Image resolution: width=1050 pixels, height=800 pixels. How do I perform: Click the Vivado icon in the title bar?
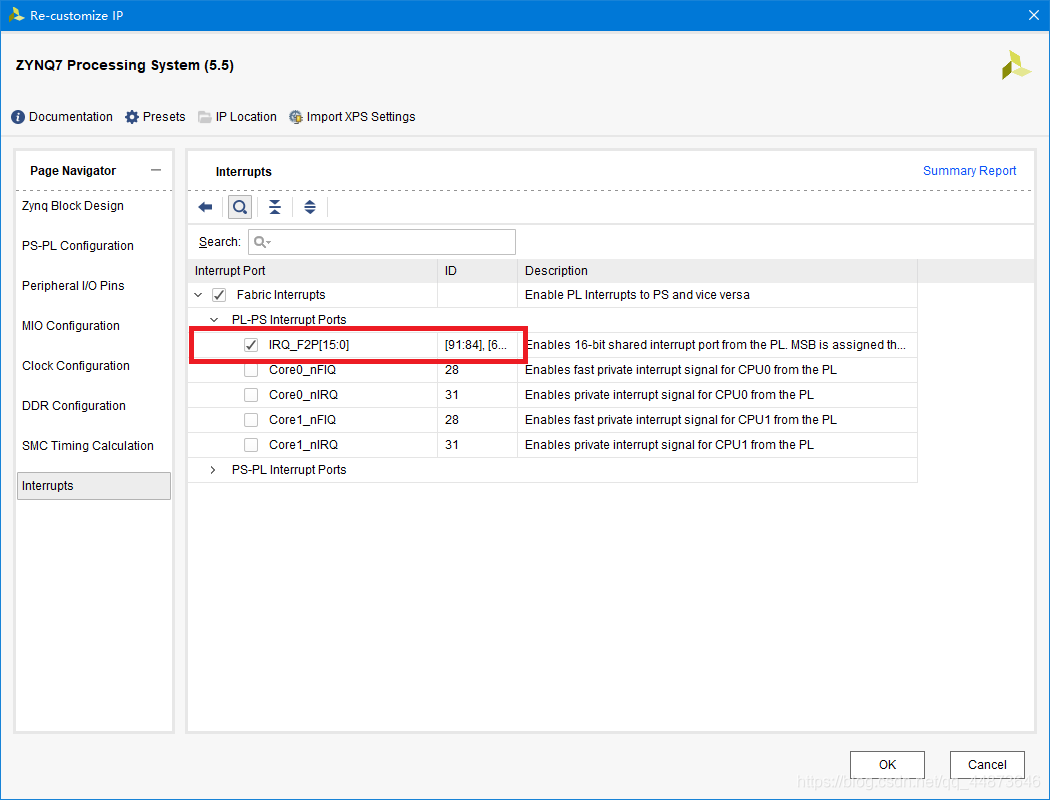pyautogui.click(x=16, y=15)
